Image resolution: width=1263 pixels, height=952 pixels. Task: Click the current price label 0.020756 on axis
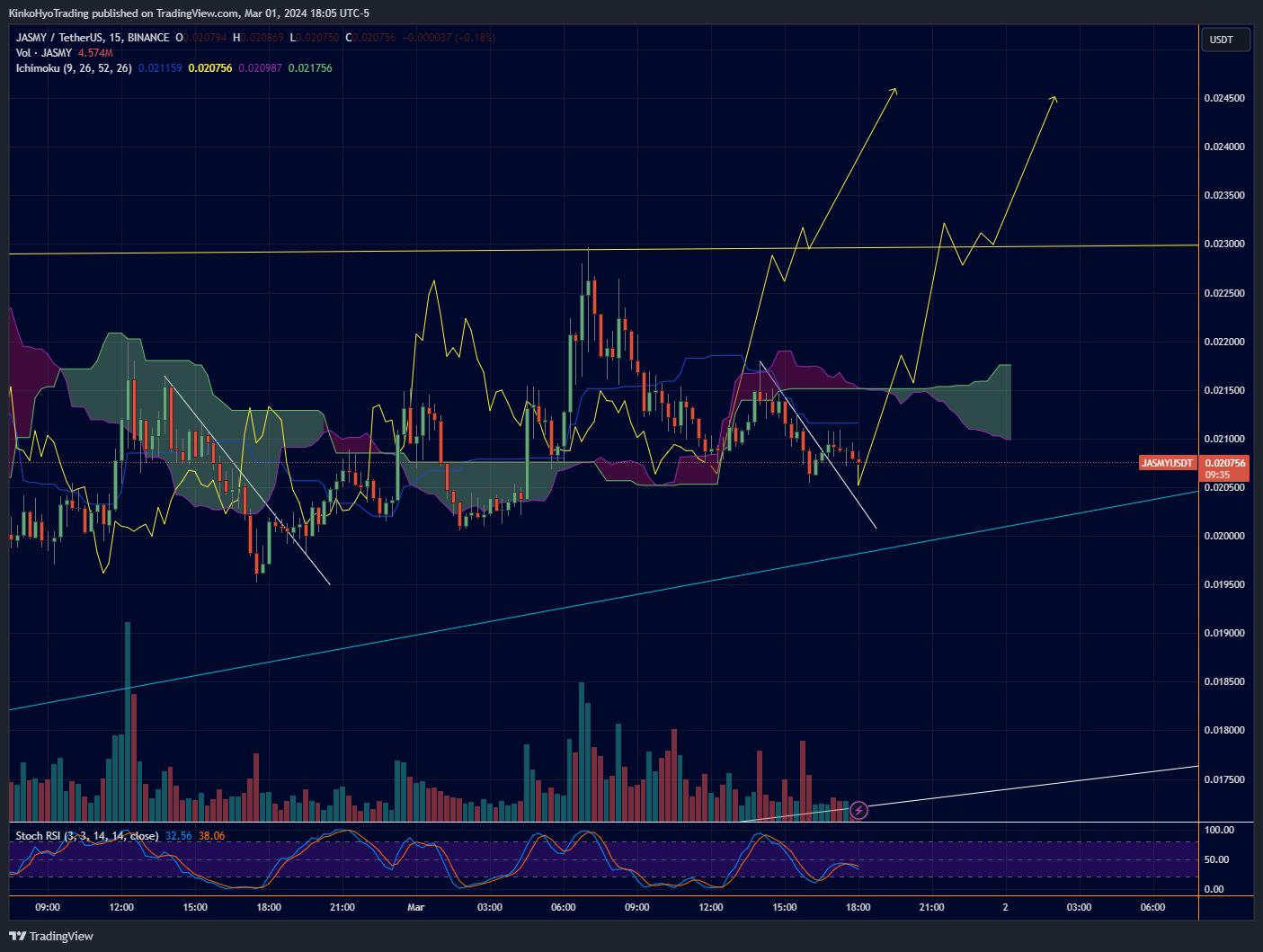pos(1225,463)
